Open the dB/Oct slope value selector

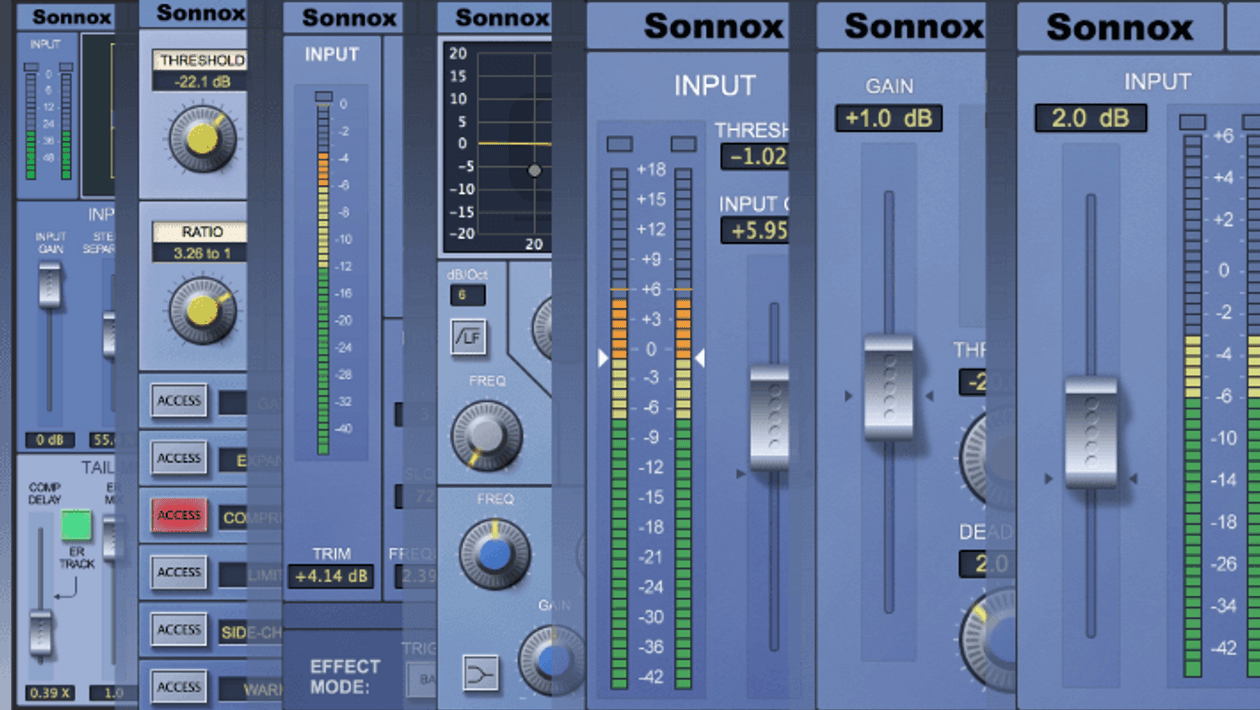coord(467,295)
